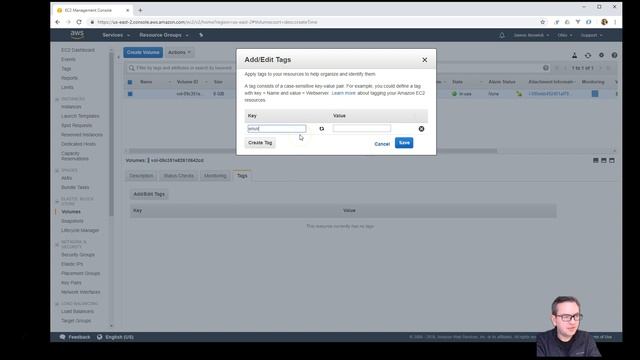Viewport: 640px width, 360px height.
Task: Open Events in the sidebar
Action: [68, 59]
